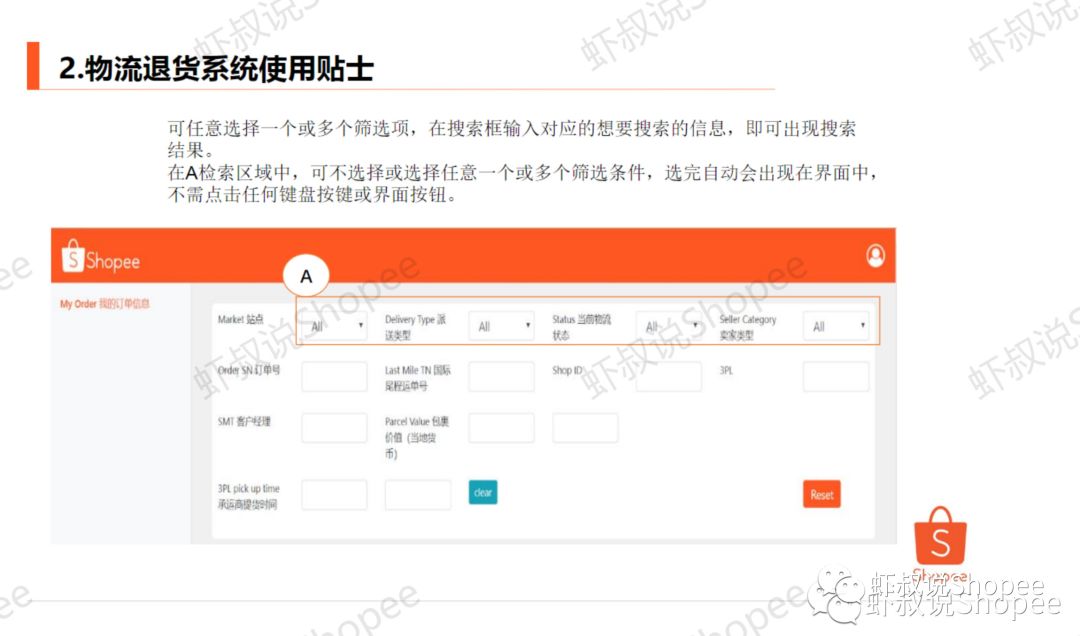Open the user account icon top right
Screen dimensions: 1080x636
point(875,256)
